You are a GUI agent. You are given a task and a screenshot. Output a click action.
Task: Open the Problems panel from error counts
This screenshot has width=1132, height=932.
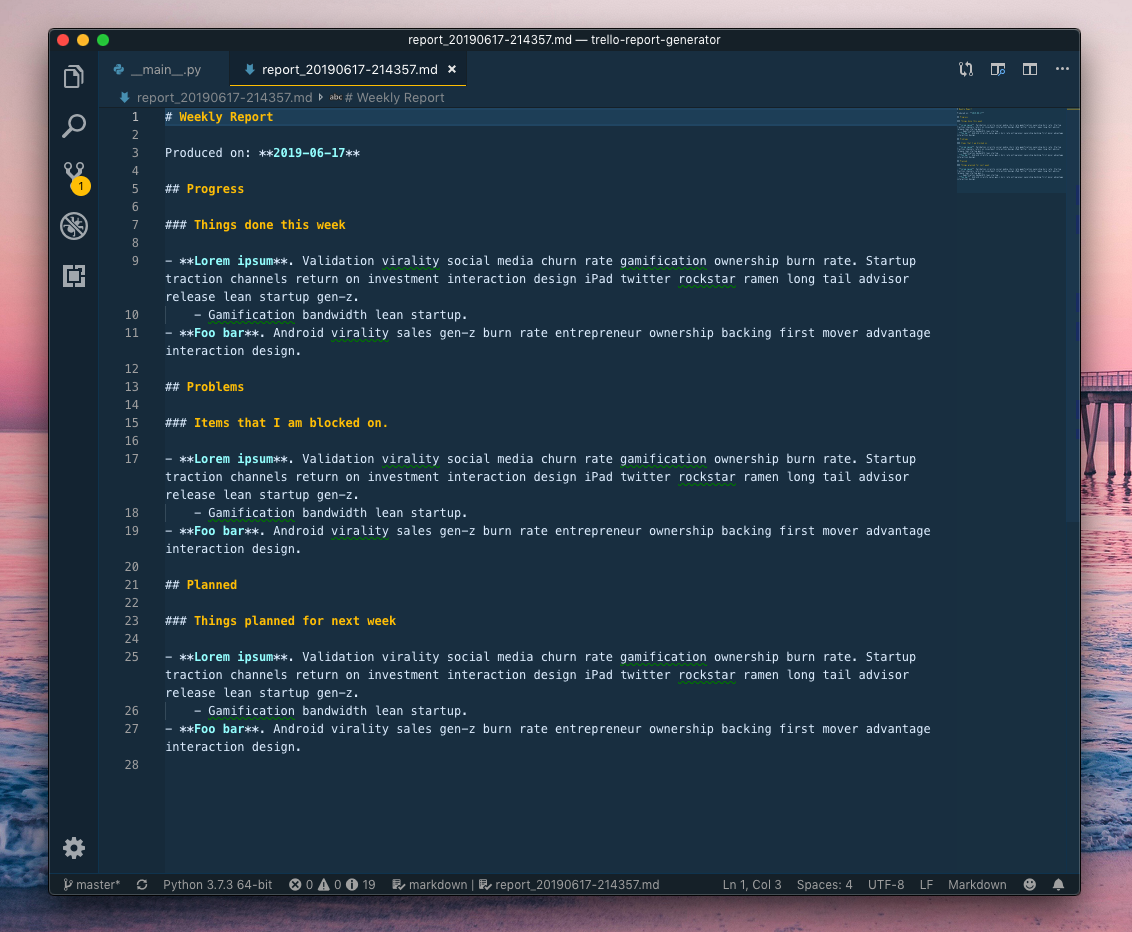tap(332, 884)
